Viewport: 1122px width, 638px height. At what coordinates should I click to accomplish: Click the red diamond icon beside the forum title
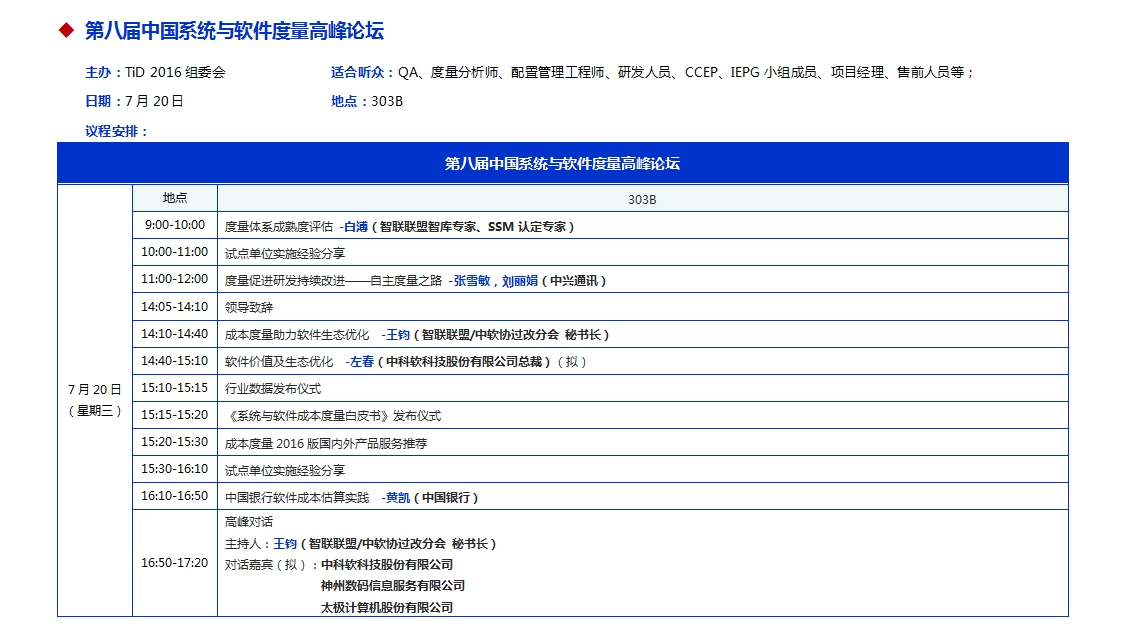click(x=67, y=30)
